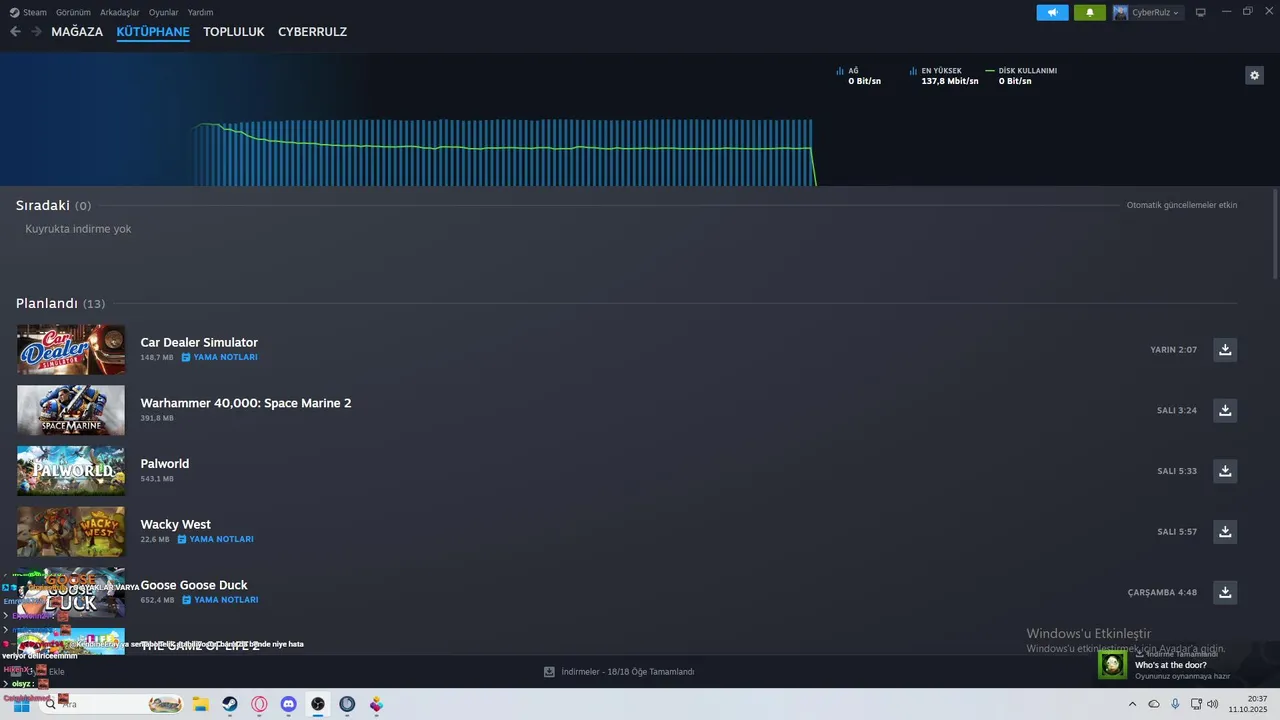
Task: Click the İndirmeler 18/18 status bar
Action: [x=619, y=672]
